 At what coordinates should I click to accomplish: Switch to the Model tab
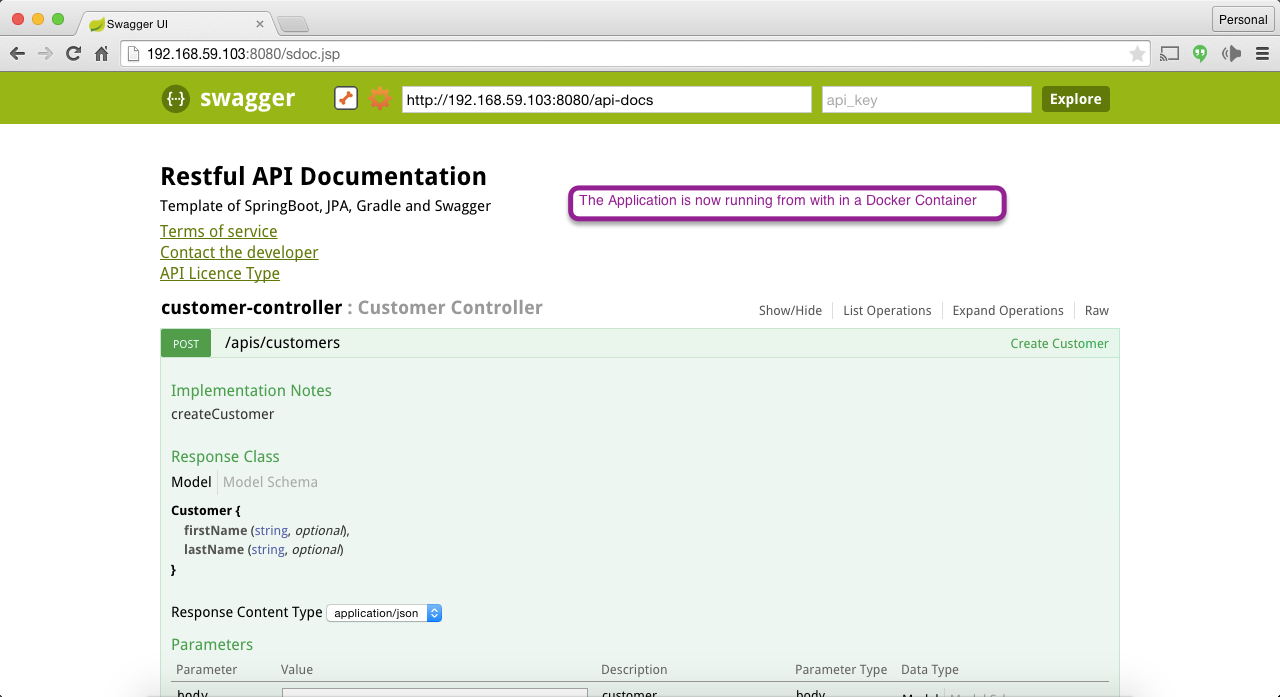(191, 482)
